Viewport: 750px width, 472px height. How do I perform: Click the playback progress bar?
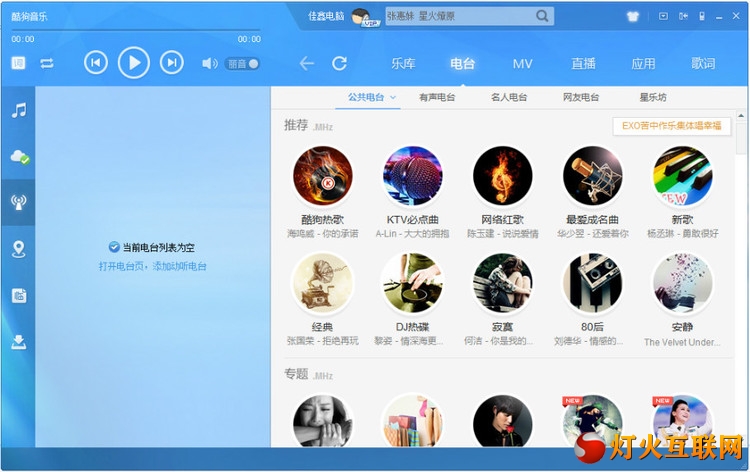pos(136,30)
